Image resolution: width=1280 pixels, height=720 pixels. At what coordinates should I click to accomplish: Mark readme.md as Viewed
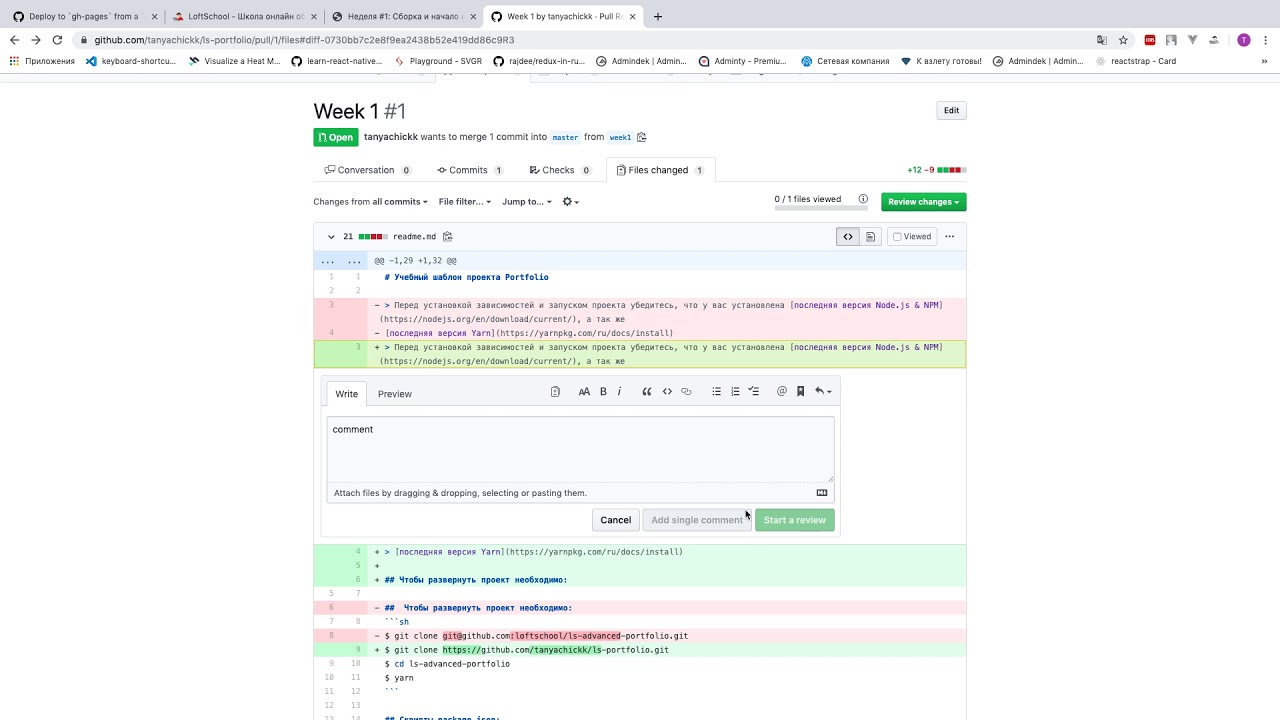coord(911,237)
